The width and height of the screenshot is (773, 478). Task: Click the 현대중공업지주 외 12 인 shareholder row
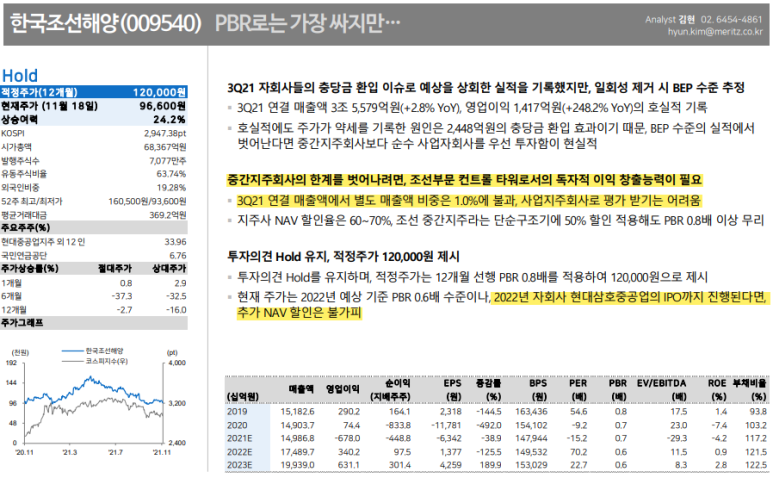click(94, 242)
